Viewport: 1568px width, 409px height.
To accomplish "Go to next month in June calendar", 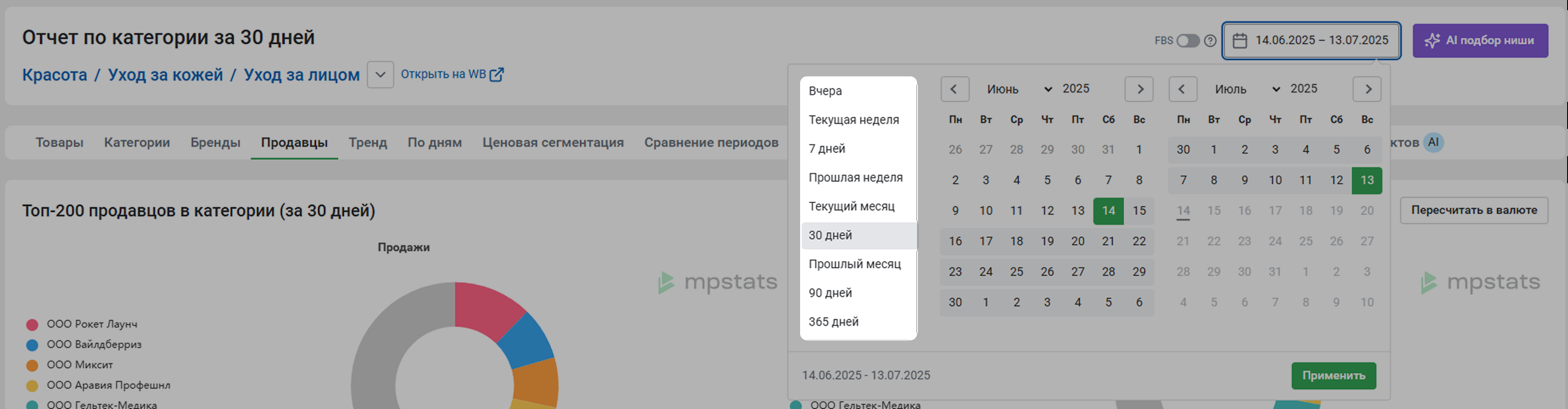I will (x=1140, y=89).
